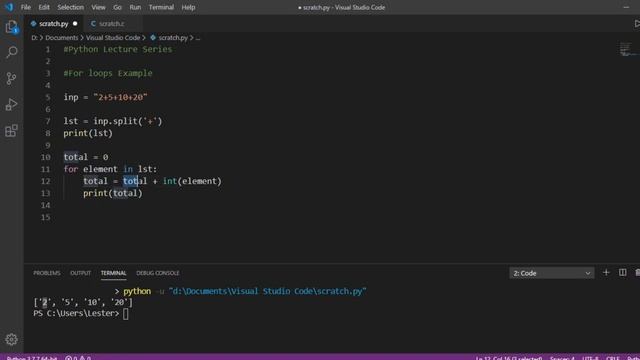Click the VS Code logo in title bar
Viewport: 640px width, 360px height.
point(9,7)
